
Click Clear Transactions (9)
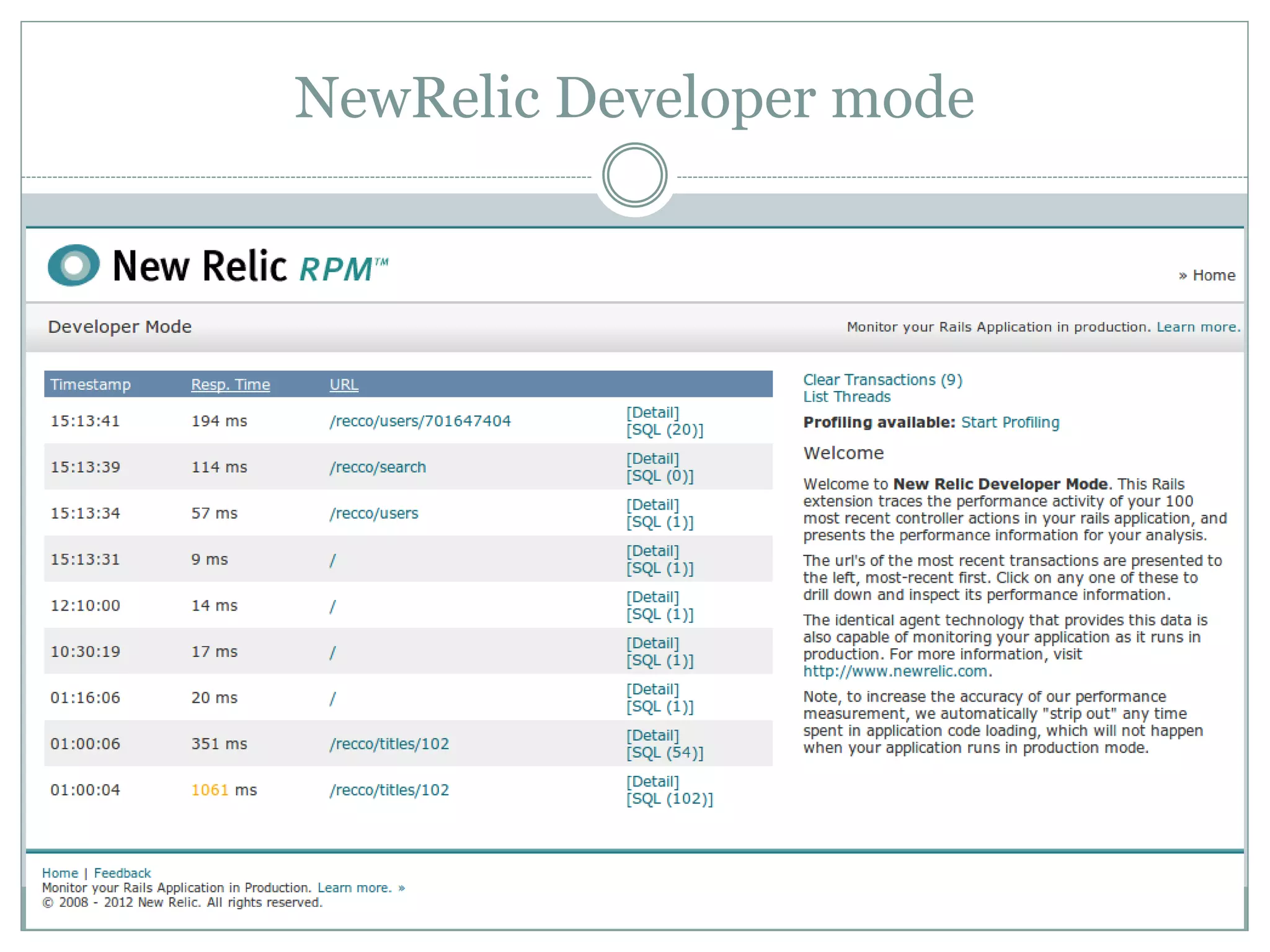pos(882,380)
